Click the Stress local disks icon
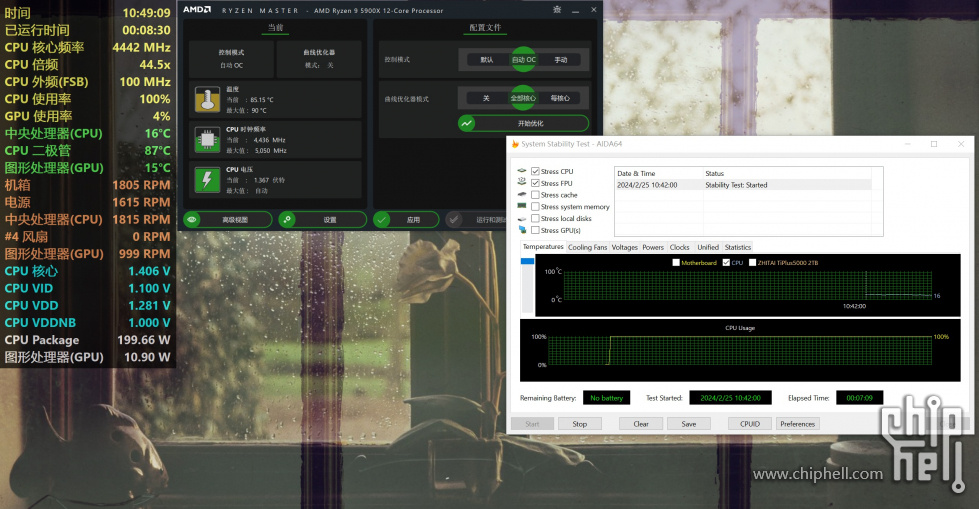 pyautogui.click(x=522, y=219)
